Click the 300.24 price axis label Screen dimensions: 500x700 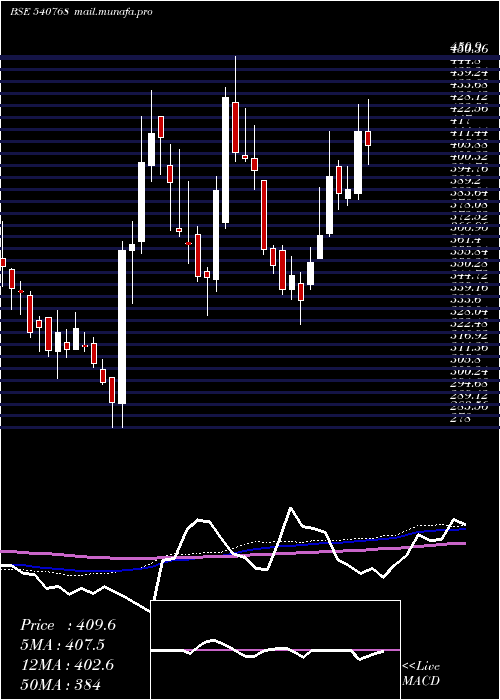coord(468,371)
